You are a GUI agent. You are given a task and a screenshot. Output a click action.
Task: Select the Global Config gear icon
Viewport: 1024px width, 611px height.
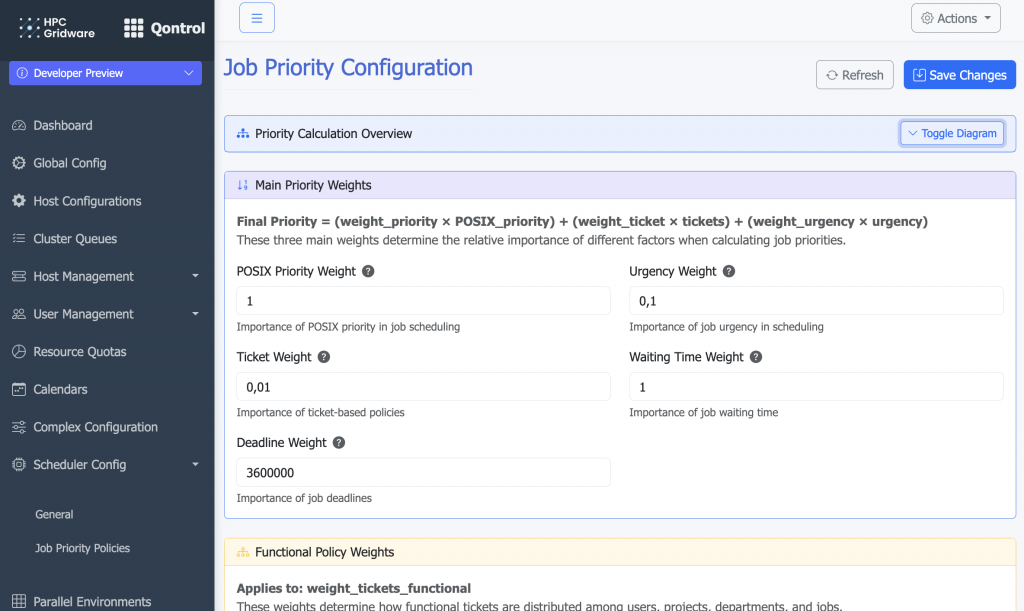[19, 163]
